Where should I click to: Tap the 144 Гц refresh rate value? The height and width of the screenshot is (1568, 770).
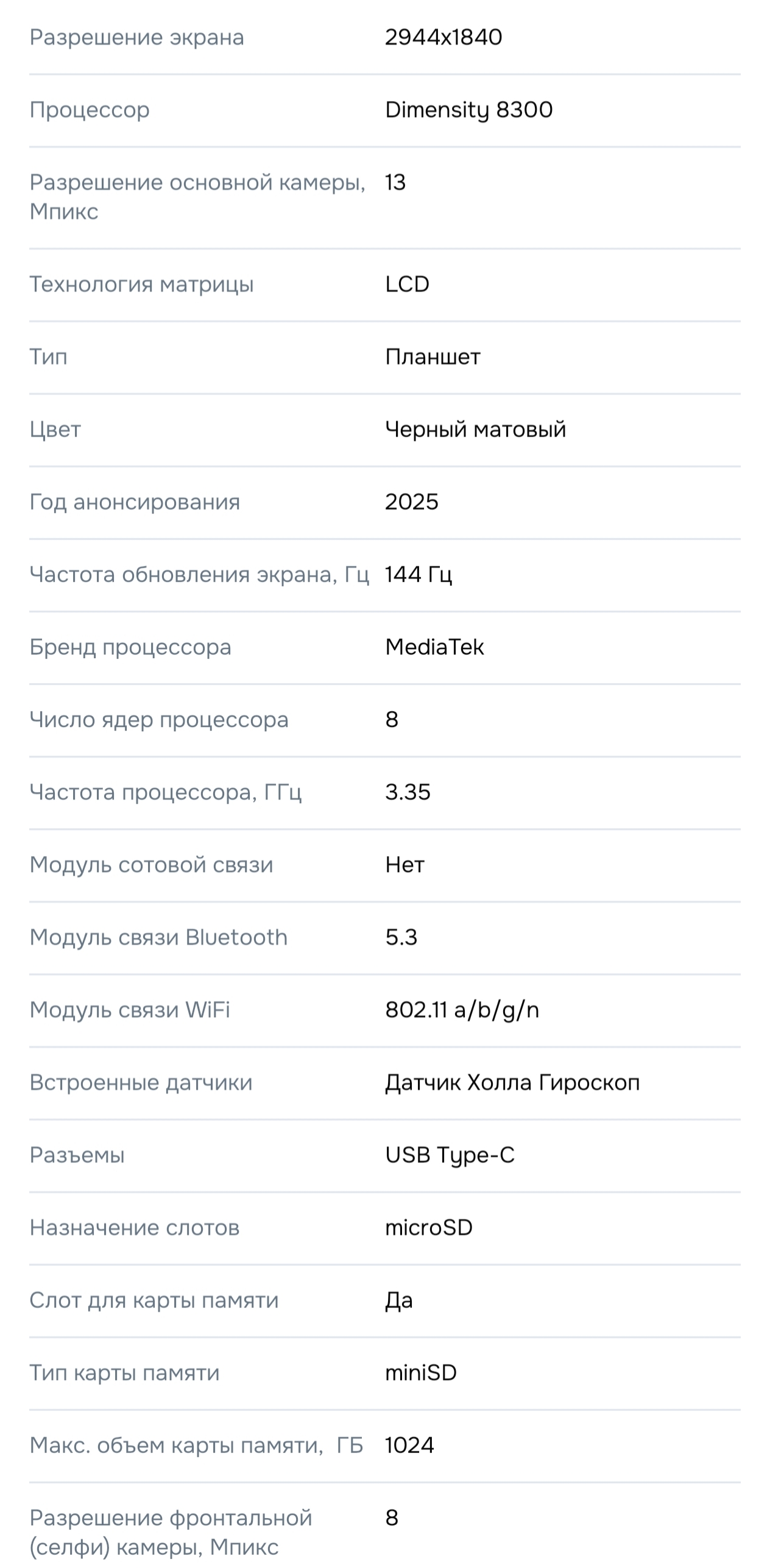[x=418, y=574]
